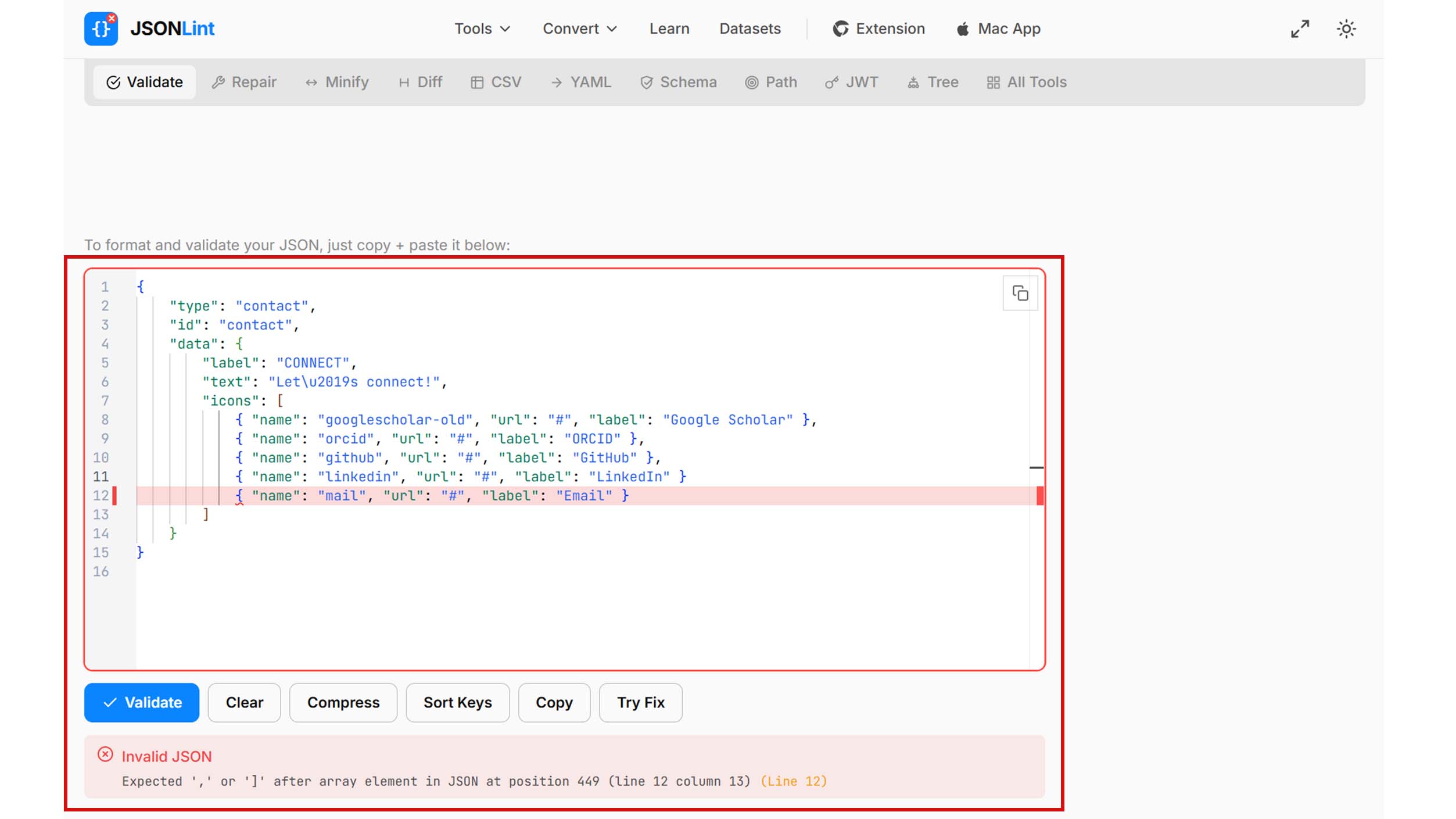Switch to the Tree tab

click(933, 82)
